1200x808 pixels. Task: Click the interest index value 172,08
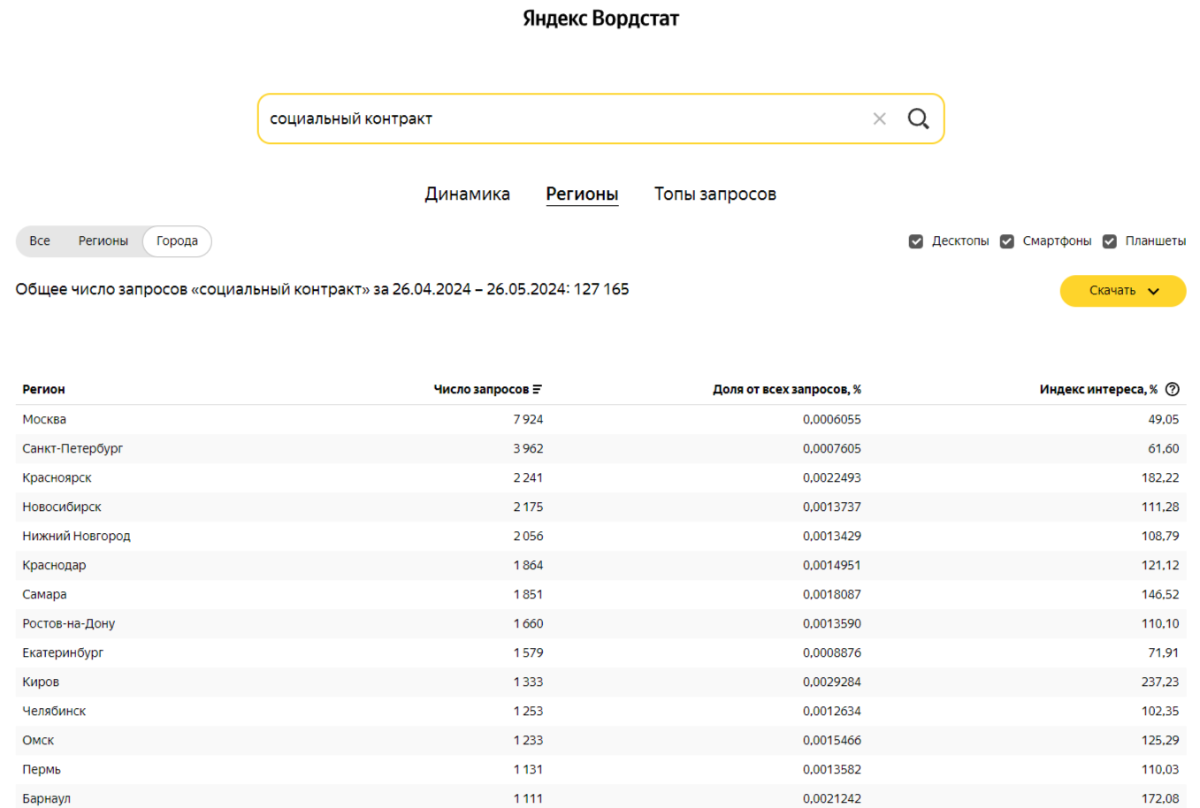(x=1161, y=798)
